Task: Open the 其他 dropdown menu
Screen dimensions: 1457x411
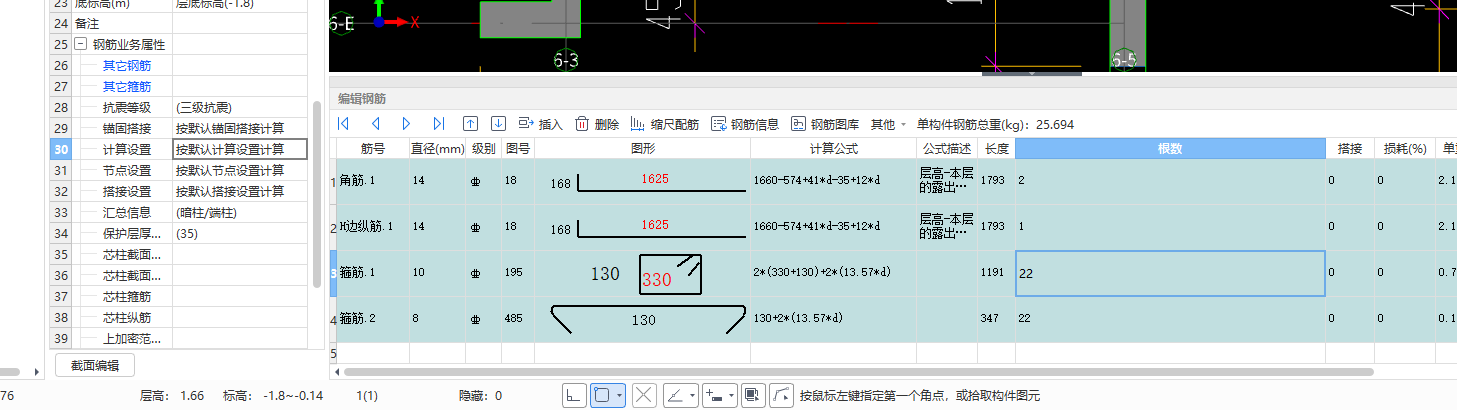Action: (x=888, y=124)
